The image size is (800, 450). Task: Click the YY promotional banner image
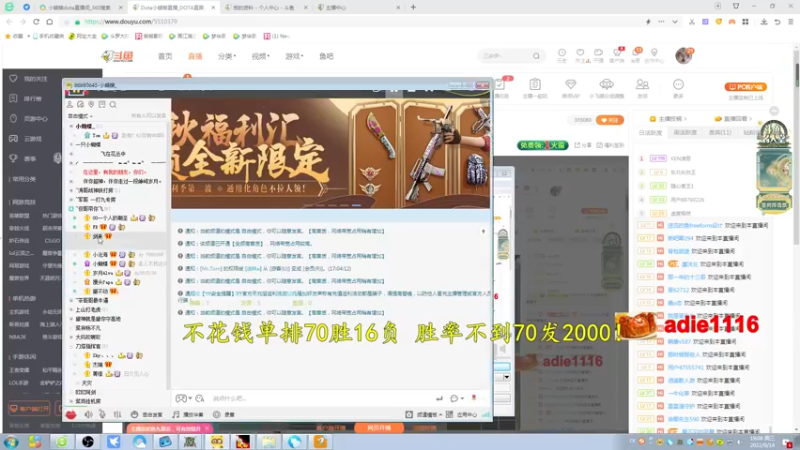click(331, 153)
